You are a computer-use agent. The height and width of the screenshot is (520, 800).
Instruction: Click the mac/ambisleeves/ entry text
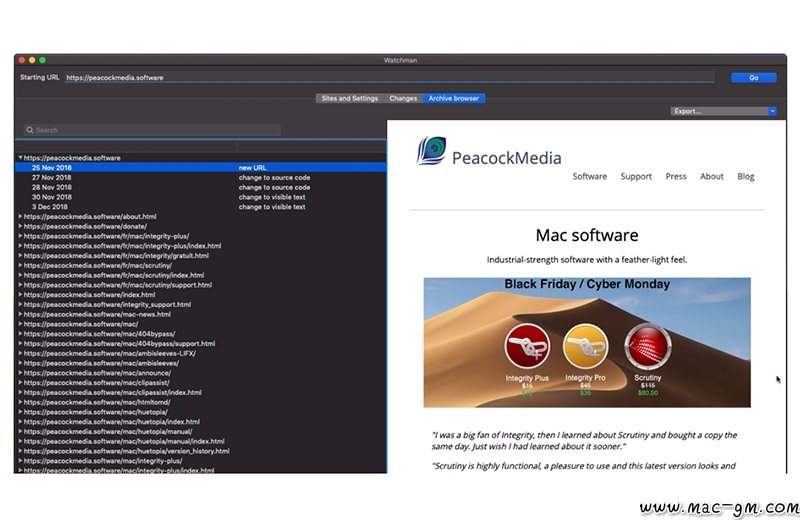[101, 363]
